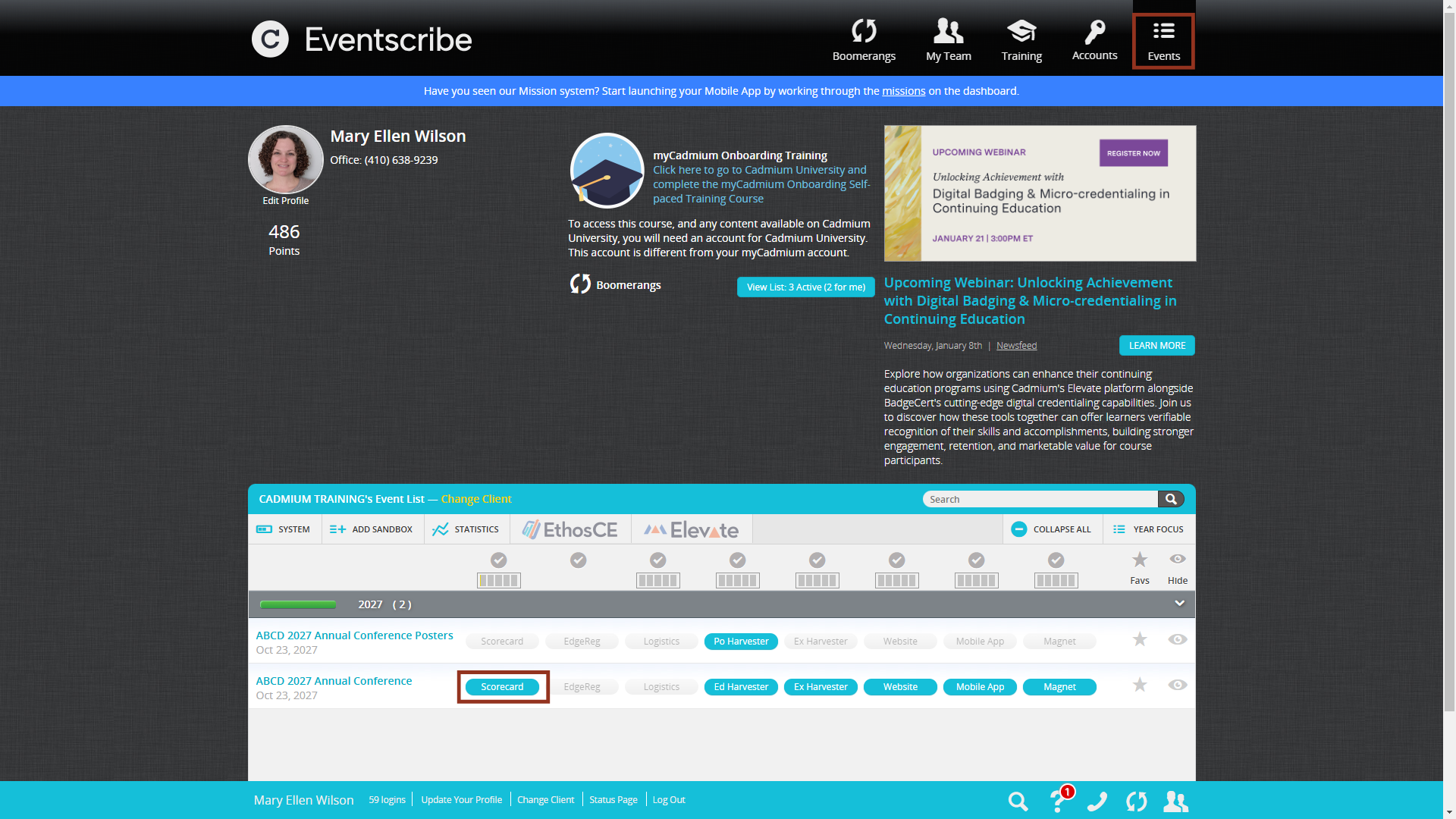Click the search magnifier in footer bar
This screenshot has height=819, width=1456.
[1018, 801]
